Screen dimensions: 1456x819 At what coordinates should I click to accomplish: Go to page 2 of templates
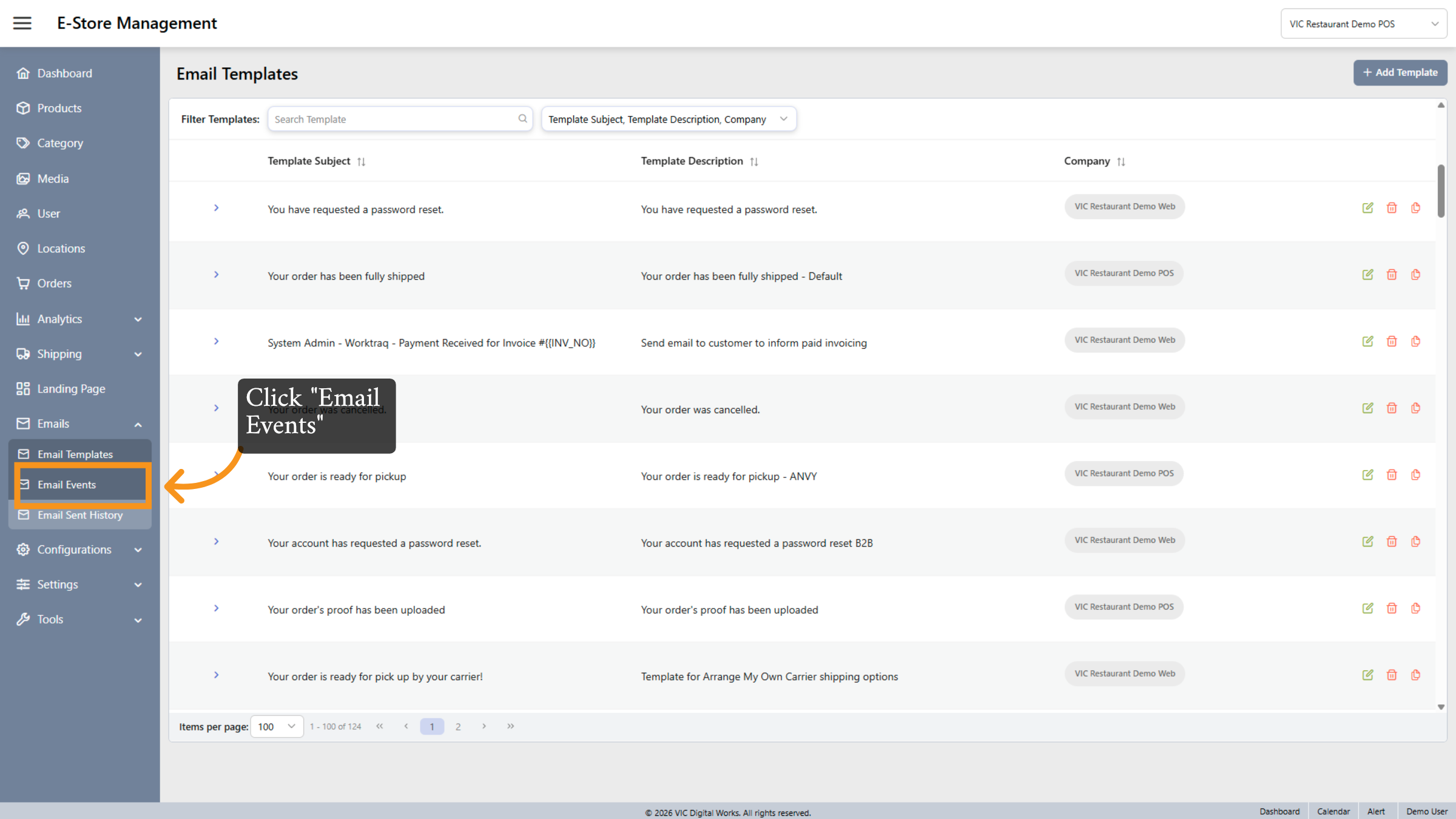(458, 726)
